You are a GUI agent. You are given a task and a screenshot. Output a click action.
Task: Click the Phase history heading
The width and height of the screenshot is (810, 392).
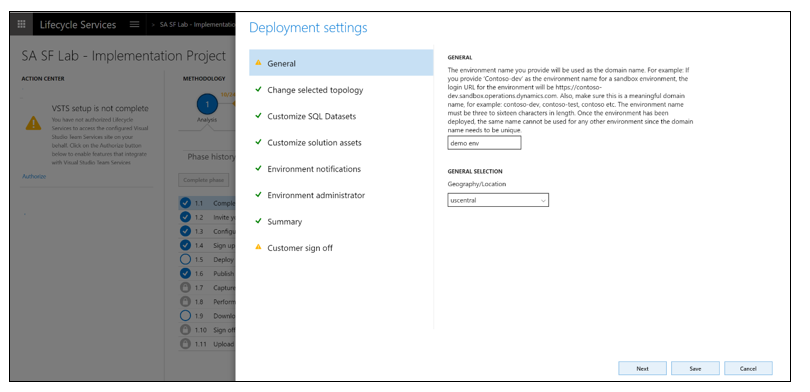click(x=211, y=156)
